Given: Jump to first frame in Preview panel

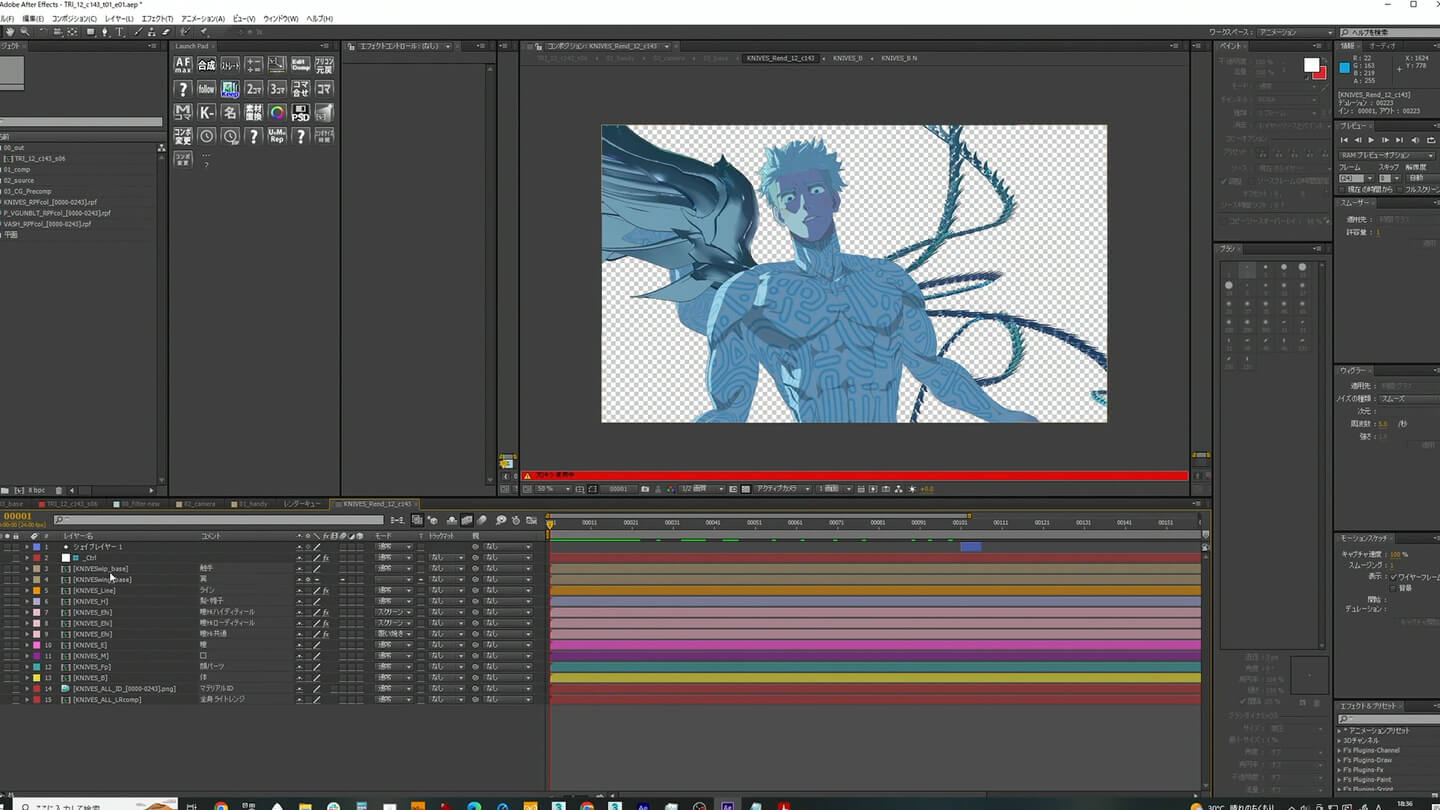Looking at the screenshot, I should 1344,140.
